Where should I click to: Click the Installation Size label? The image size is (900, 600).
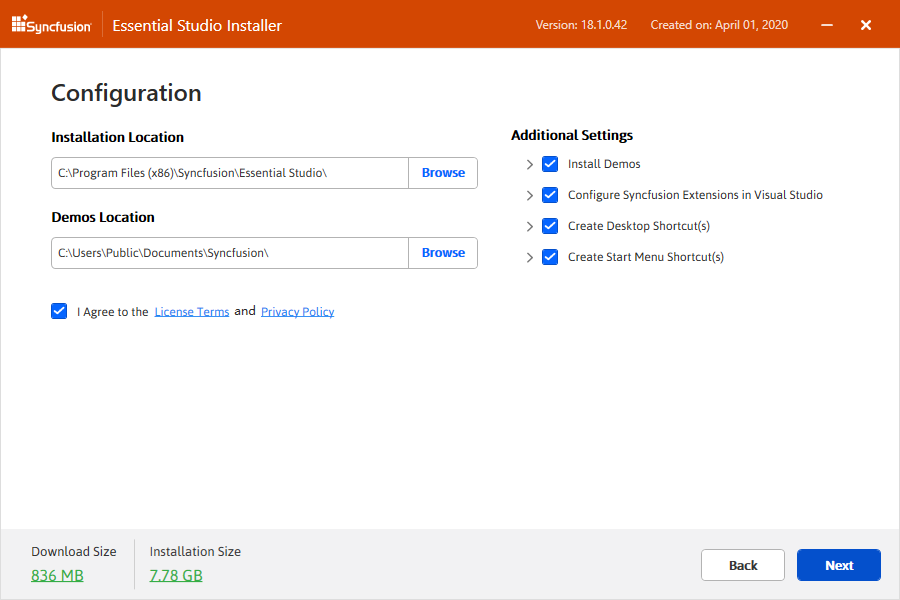tap(195, 552)
